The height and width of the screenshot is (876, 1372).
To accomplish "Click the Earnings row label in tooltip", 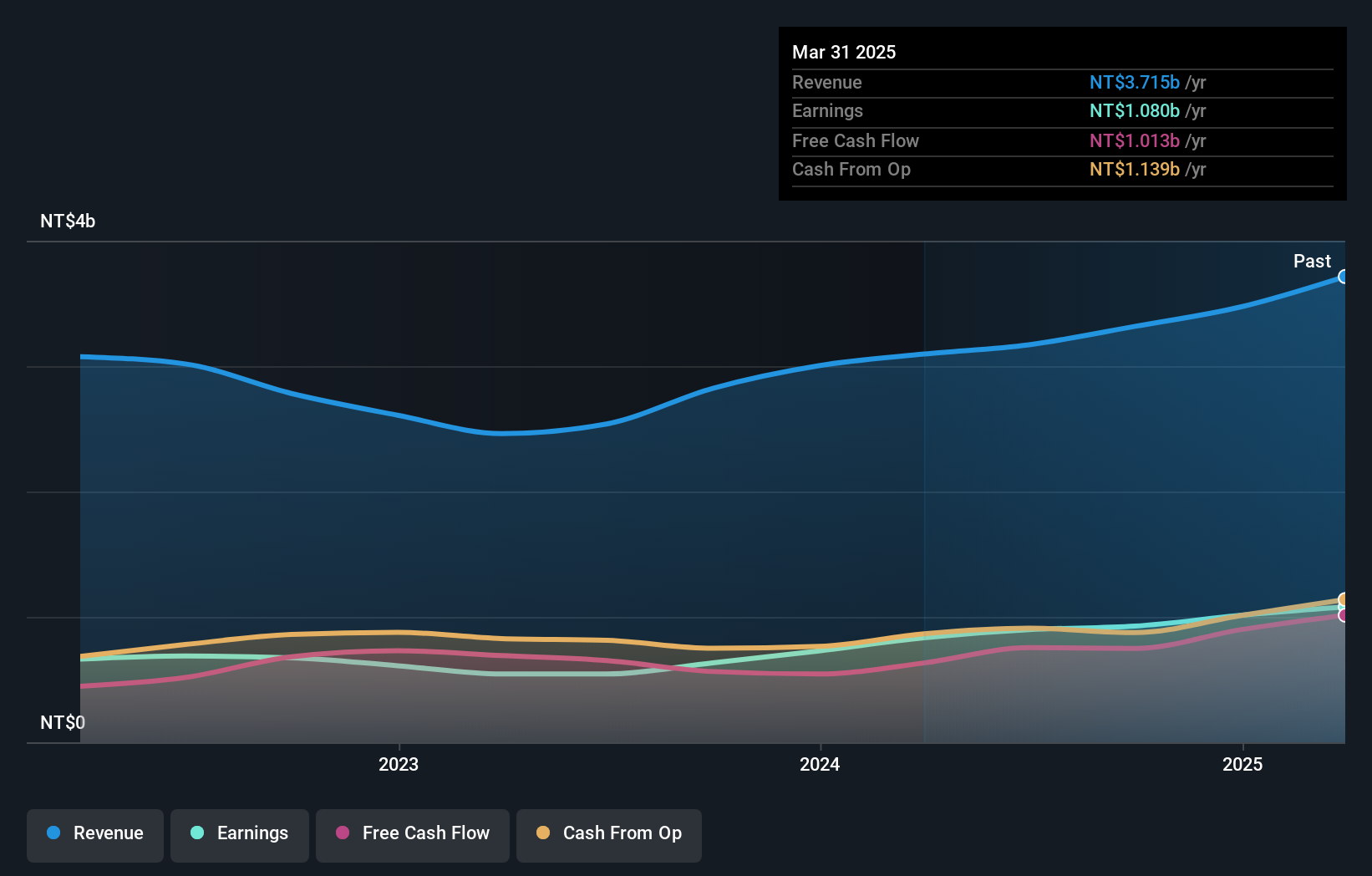I will coord(827,110).
